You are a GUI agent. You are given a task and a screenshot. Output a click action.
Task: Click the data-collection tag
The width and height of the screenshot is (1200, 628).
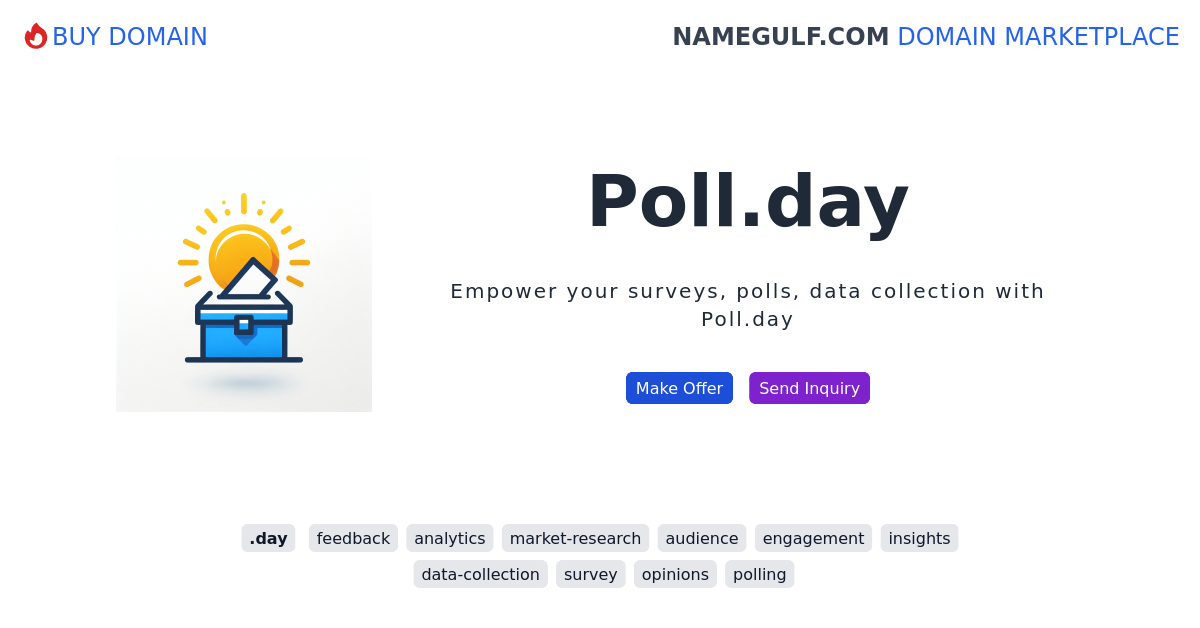coord(480,574)
